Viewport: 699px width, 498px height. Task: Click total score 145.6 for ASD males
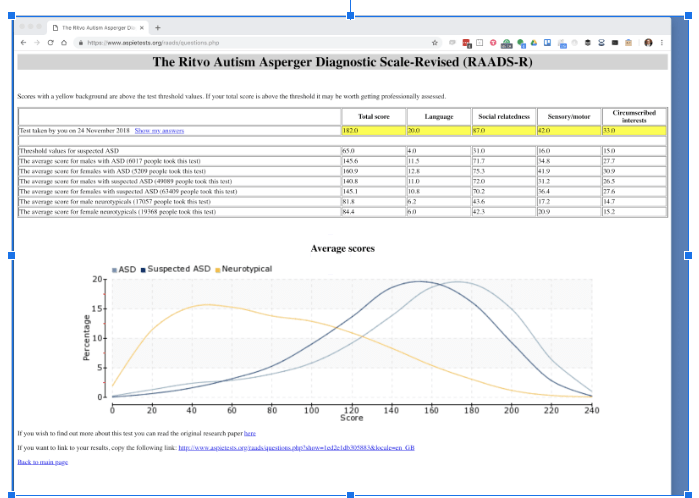coord(374,161)
